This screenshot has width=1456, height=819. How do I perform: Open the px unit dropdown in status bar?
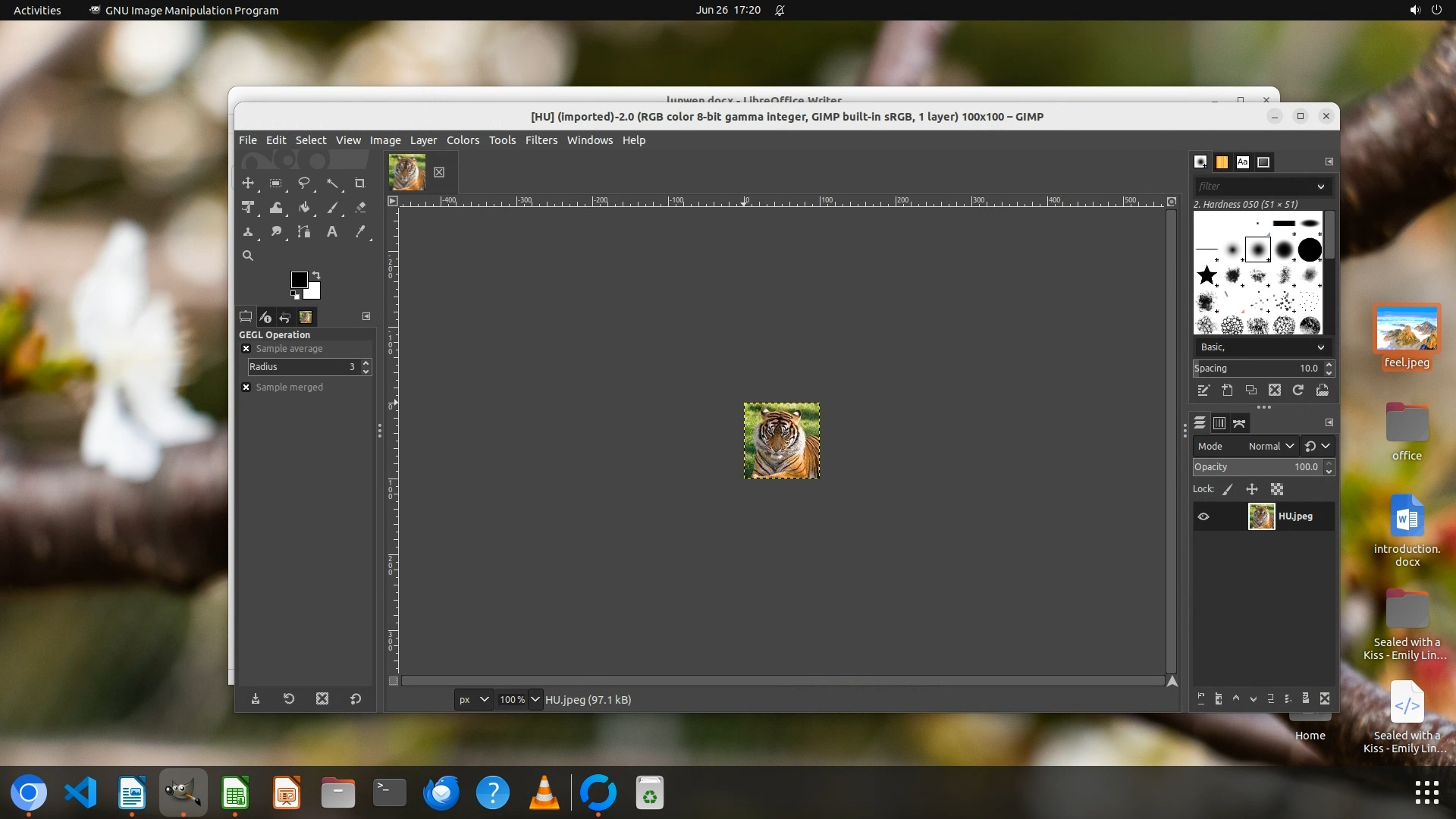pos(474,699)
